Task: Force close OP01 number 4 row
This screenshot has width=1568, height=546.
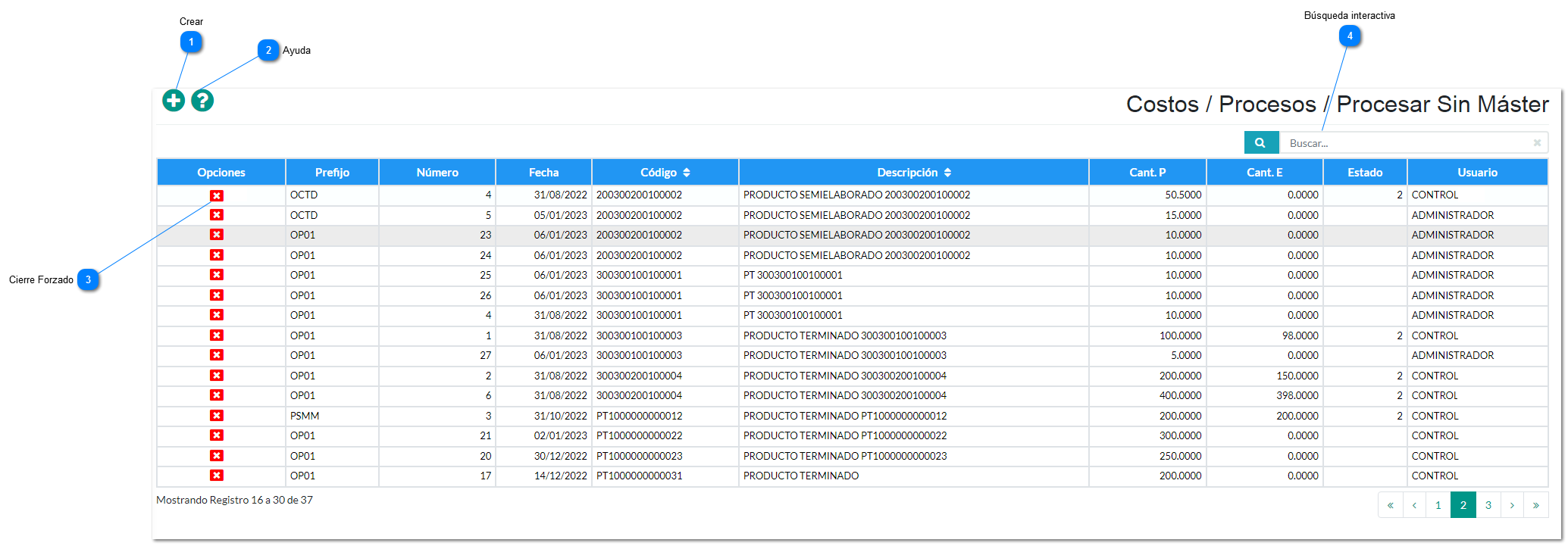Action: tap(217, 315)
